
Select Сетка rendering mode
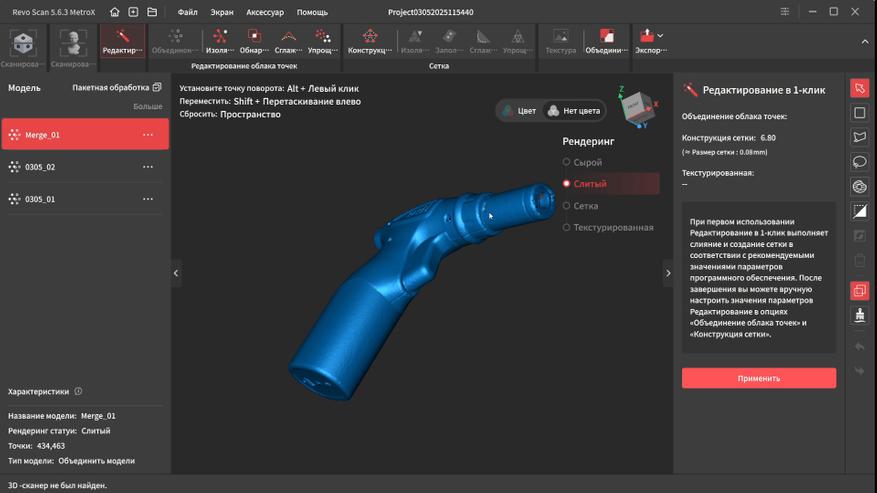(x=581, y=206)
